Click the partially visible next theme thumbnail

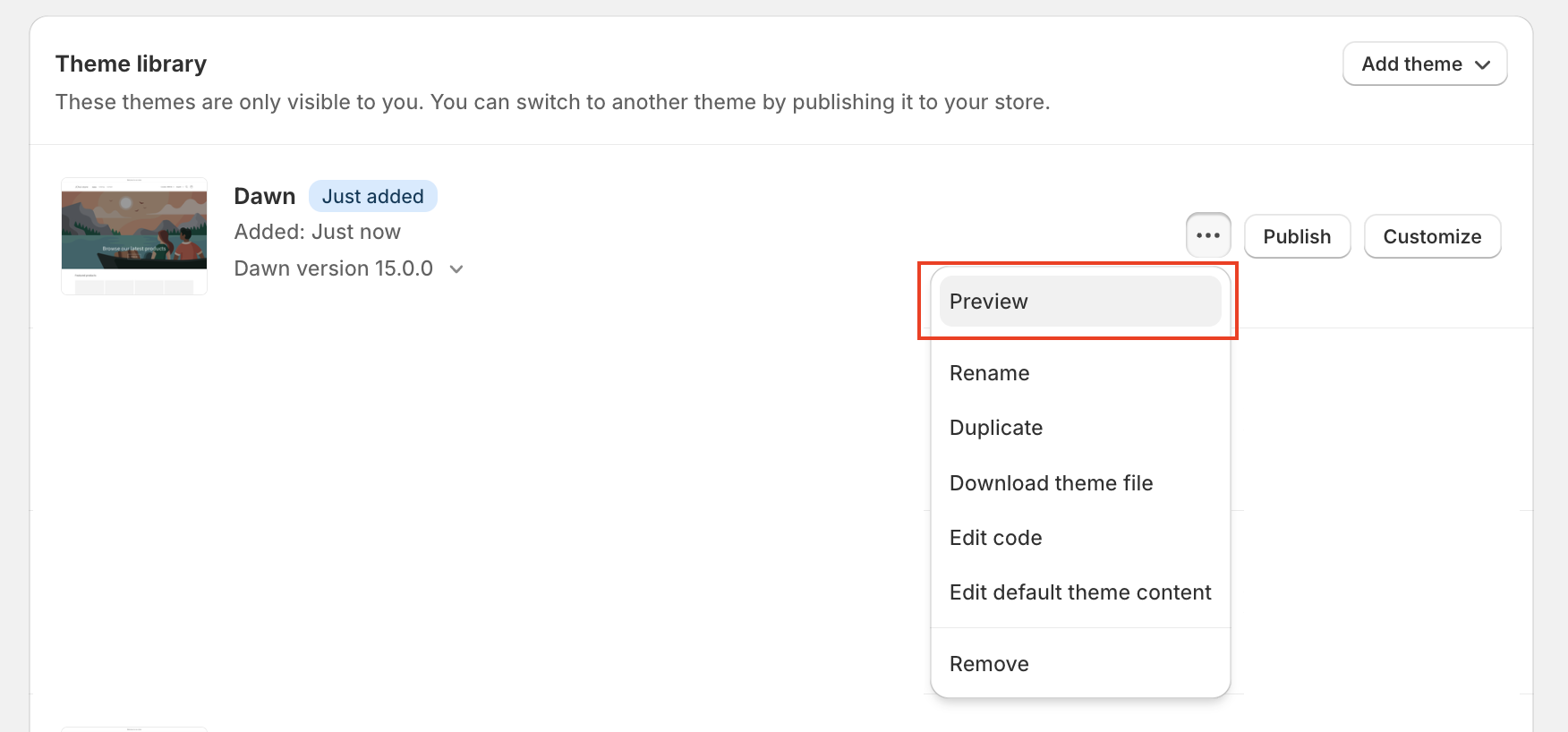134,729
